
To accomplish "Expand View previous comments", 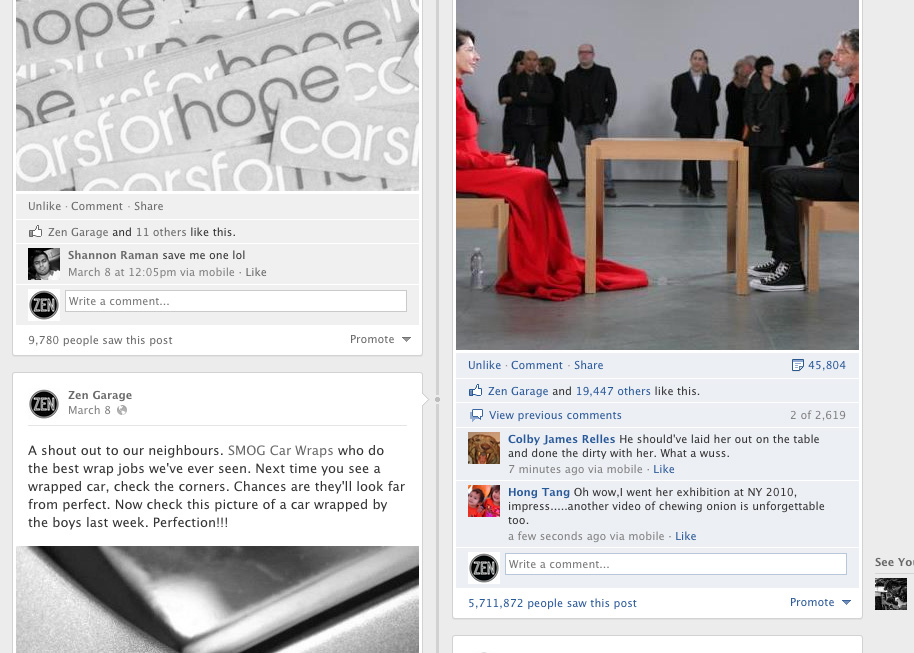I will click(x=555, y=415).
